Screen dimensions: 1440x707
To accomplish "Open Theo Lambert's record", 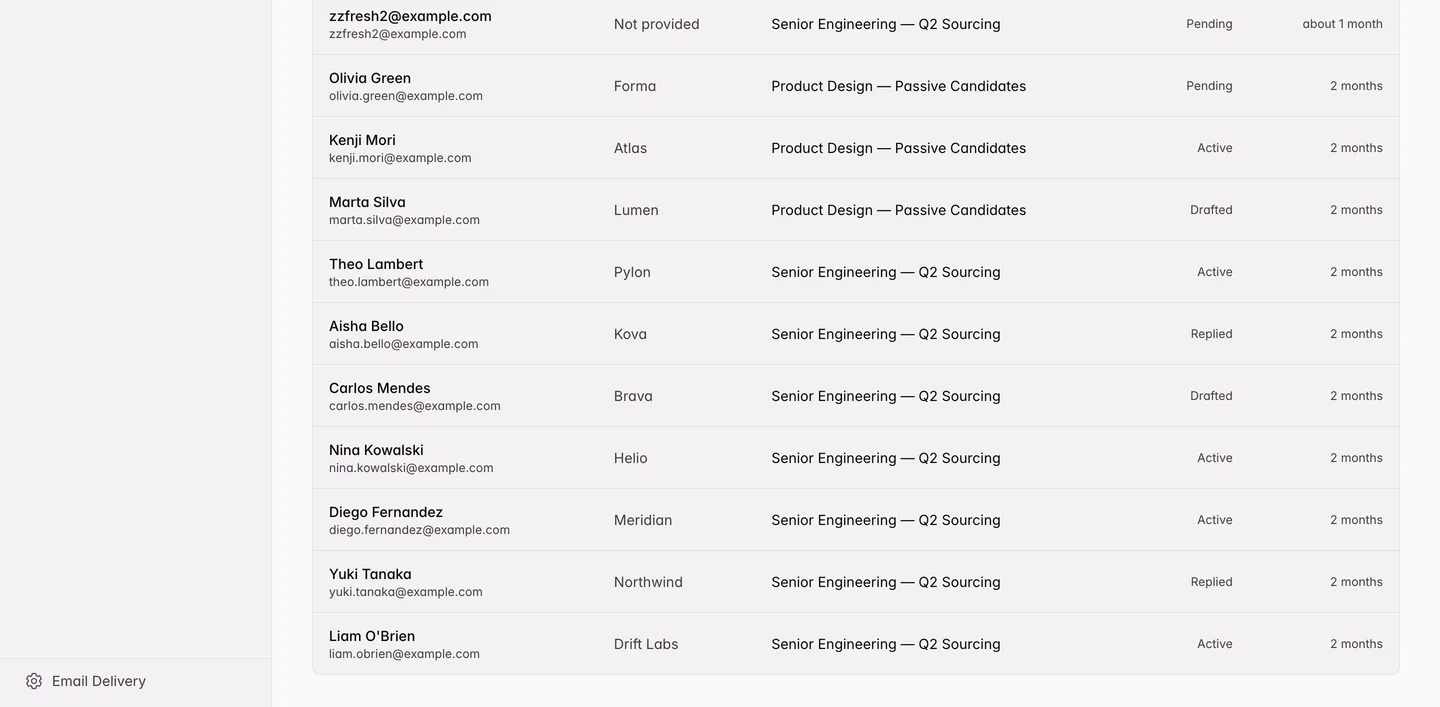I will pyautogui.click(x=856, y=272).
